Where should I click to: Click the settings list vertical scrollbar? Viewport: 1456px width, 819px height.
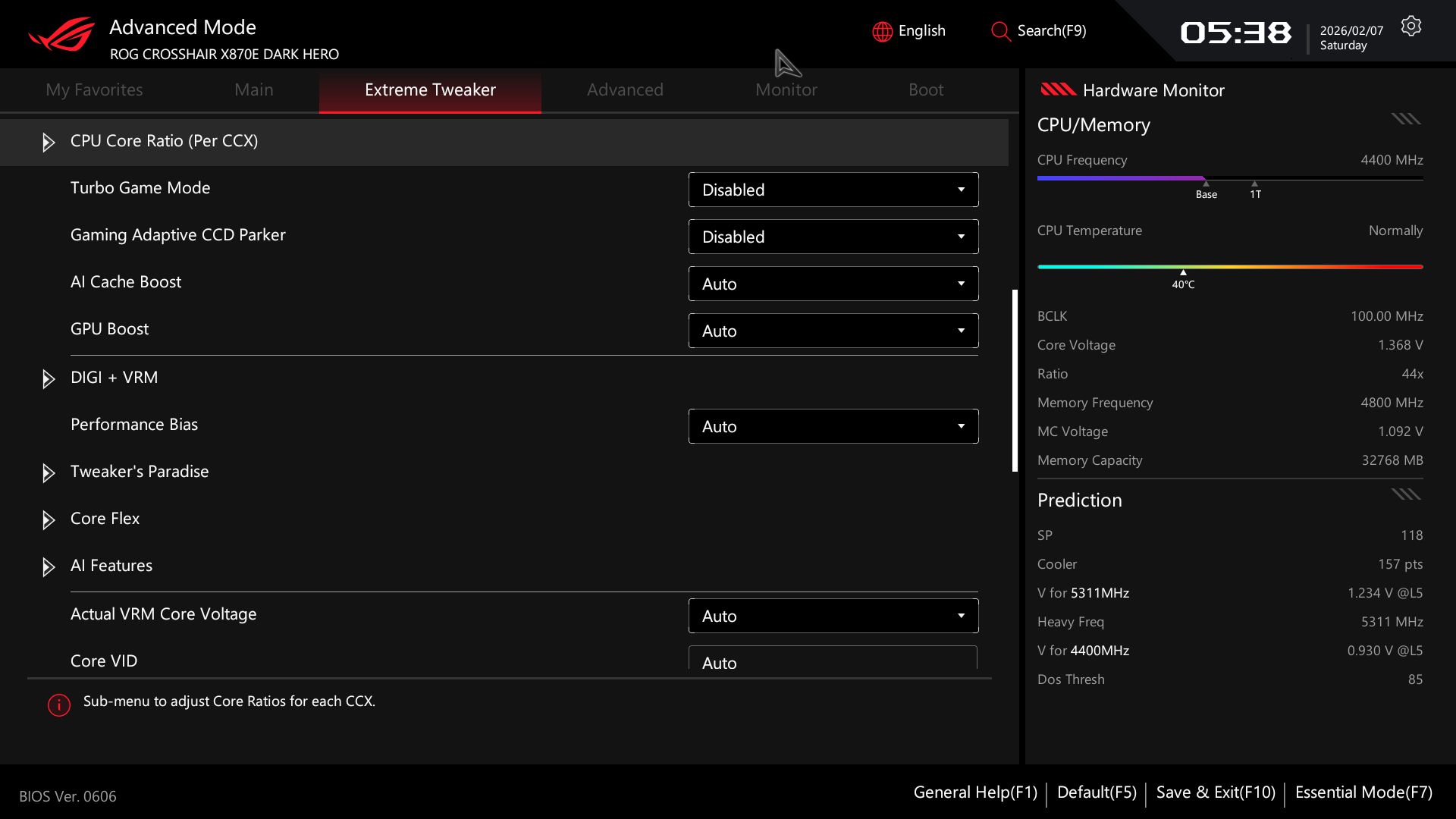click(x=1015, y=379)
